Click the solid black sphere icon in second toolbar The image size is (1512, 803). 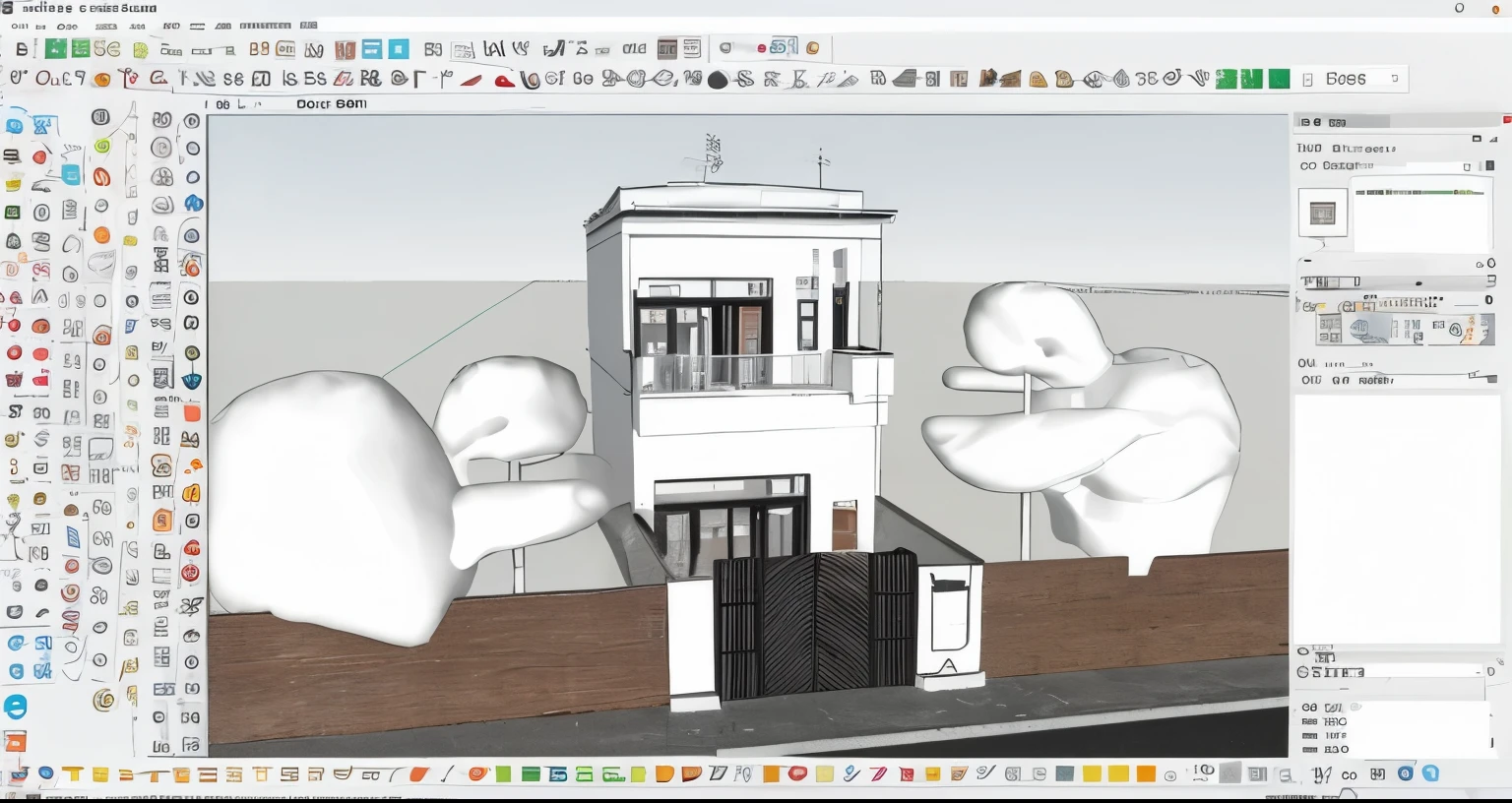click(718, 80)
